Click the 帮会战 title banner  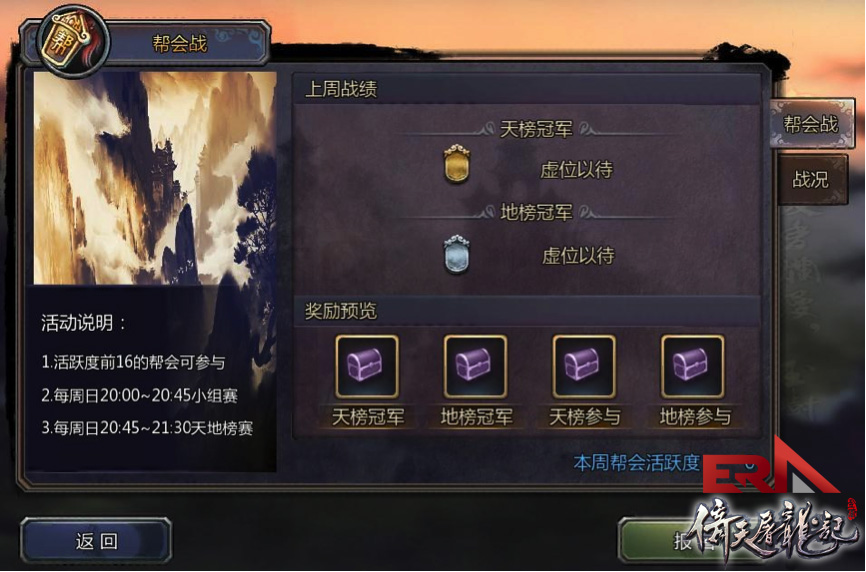pyautogui.click(x=179, y=43)
